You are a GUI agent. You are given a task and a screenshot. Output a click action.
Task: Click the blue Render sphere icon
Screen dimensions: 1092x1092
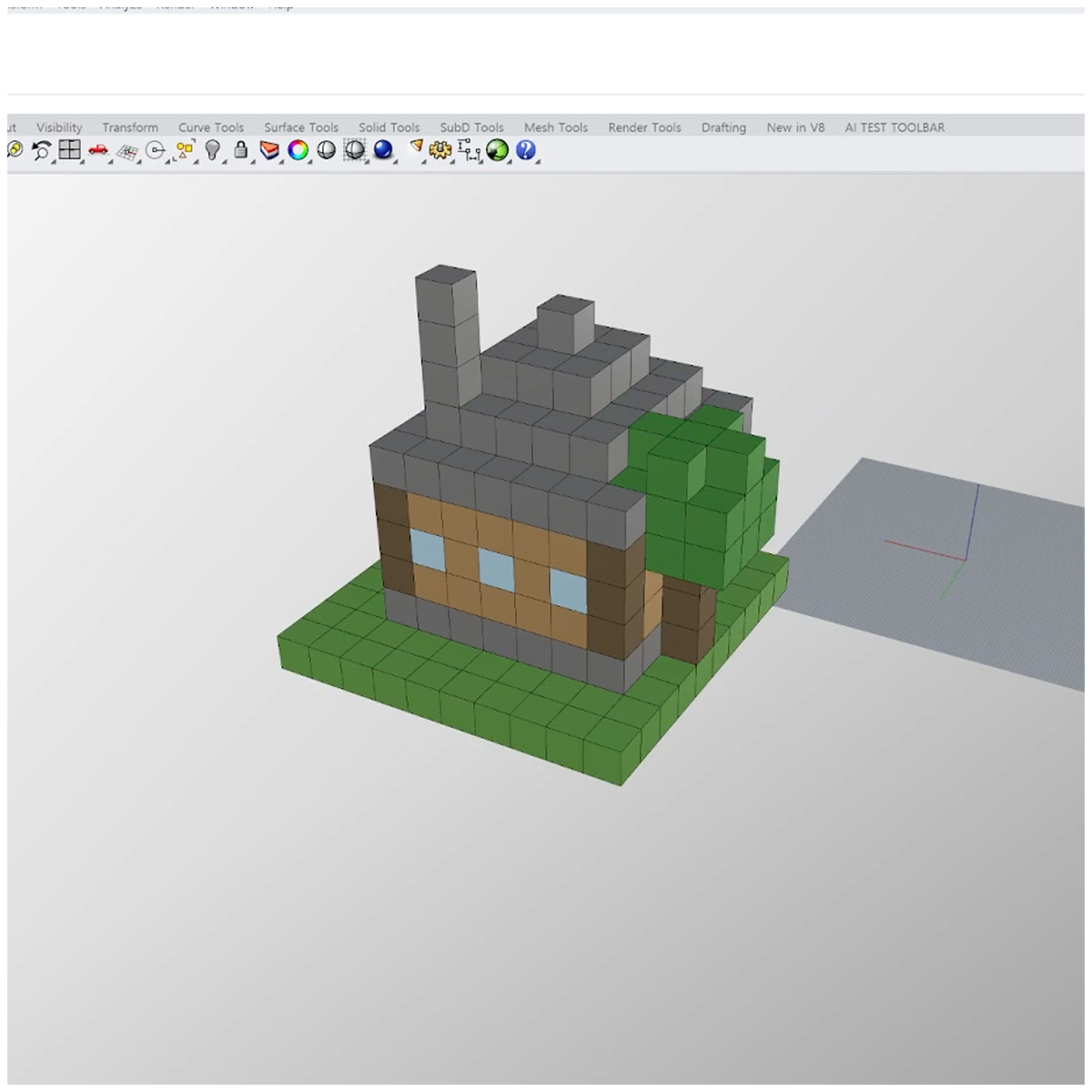(382, 150)
